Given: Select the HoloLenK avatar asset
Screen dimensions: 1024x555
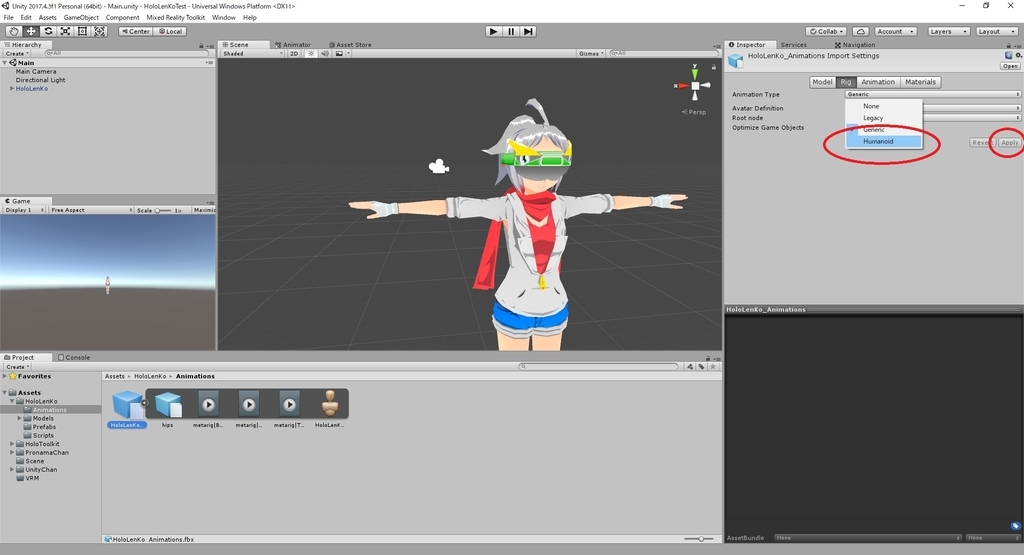Looking at the screenshot, I should point(330,409).
